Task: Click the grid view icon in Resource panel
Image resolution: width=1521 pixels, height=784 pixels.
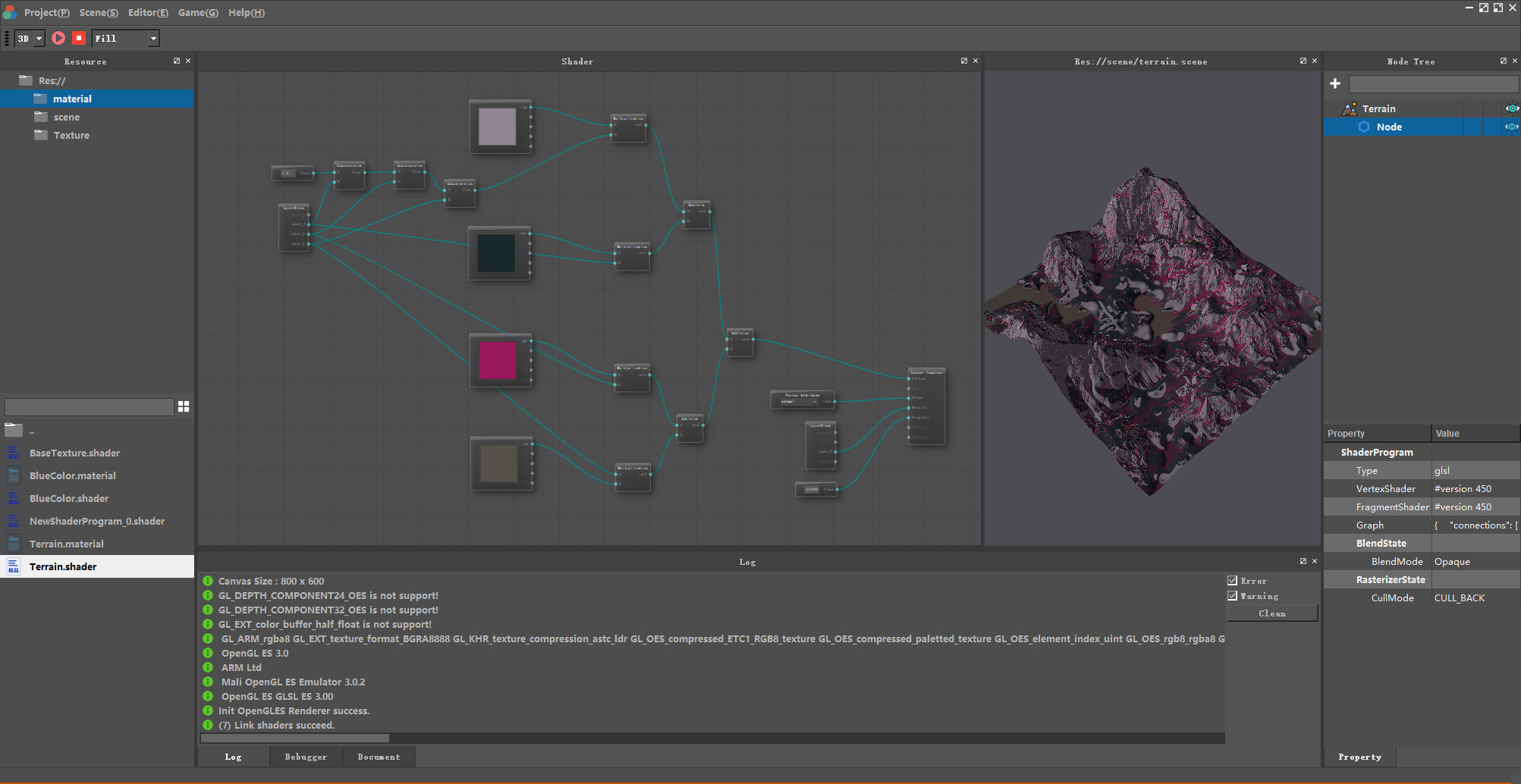Action: [x=184, y=407]
